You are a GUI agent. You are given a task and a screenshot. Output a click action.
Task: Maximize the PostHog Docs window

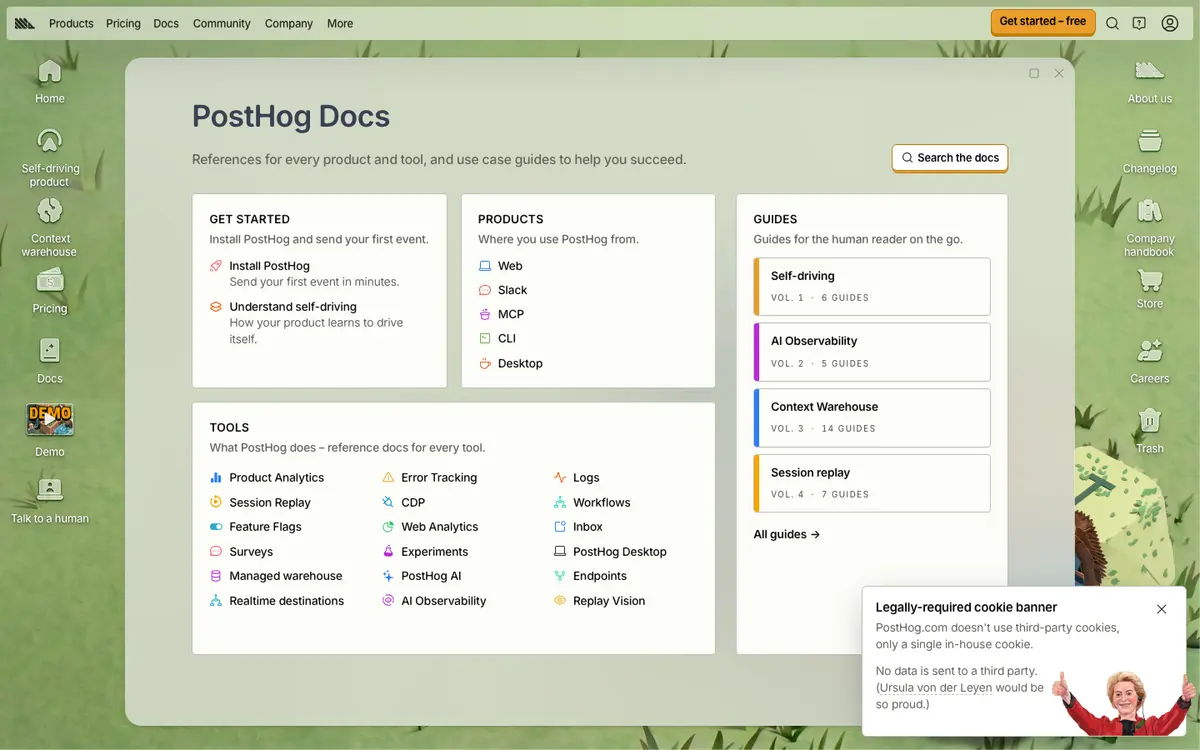click(x=1034, y=73)
